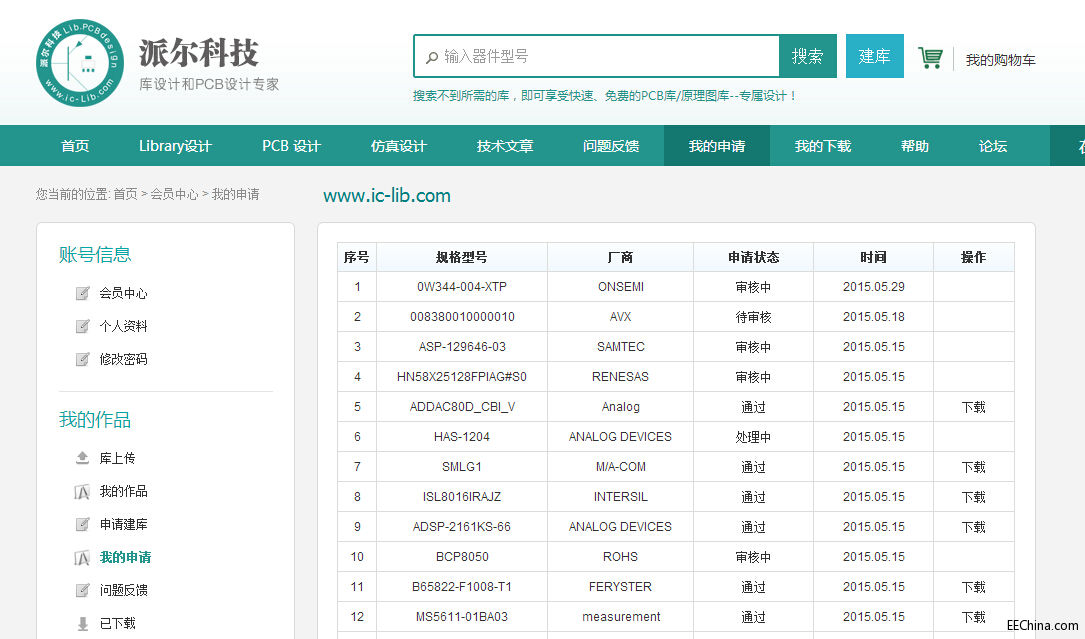1085x639 pixels.
Task: Open 修改密码 in the sidebar
Action: point(123,359)
